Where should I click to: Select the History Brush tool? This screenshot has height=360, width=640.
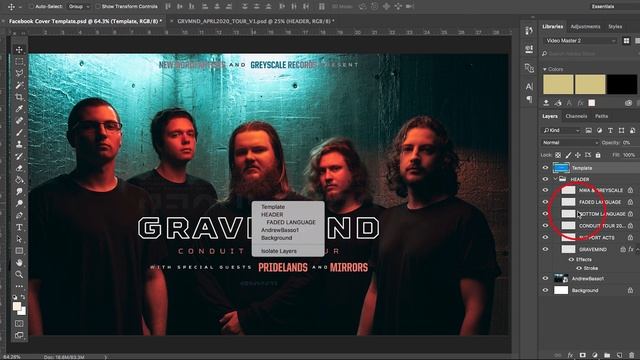click(19, 156)
